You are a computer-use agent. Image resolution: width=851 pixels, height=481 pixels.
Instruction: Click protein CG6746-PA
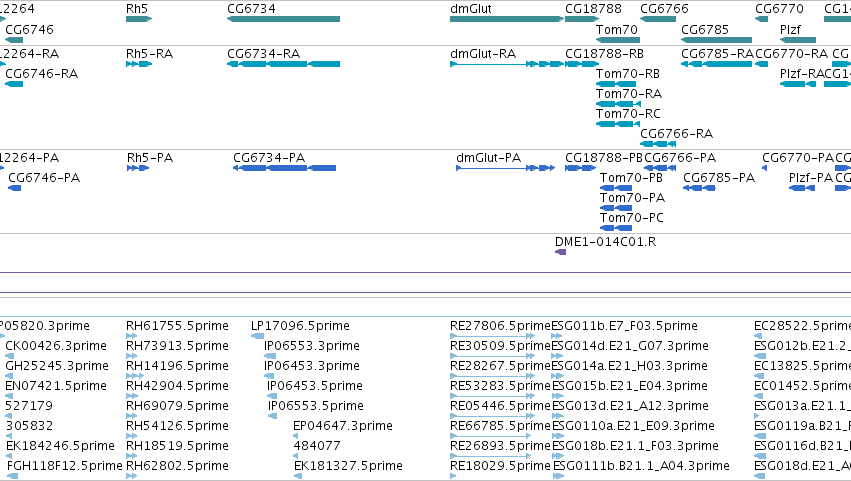pyautogui.click(x=15, y=188)
